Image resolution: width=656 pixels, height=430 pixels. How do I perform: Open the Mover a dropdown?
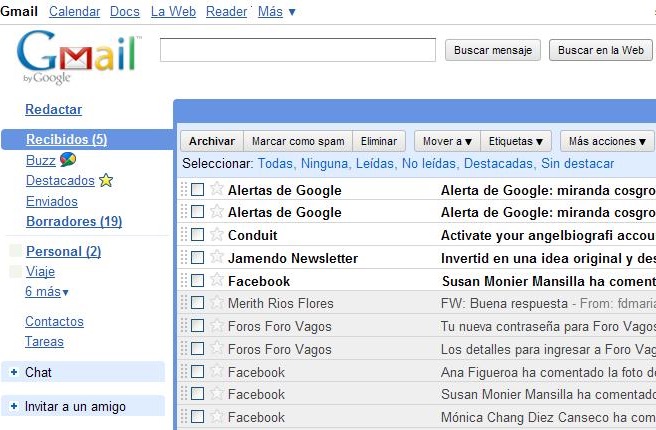[447, 141]
